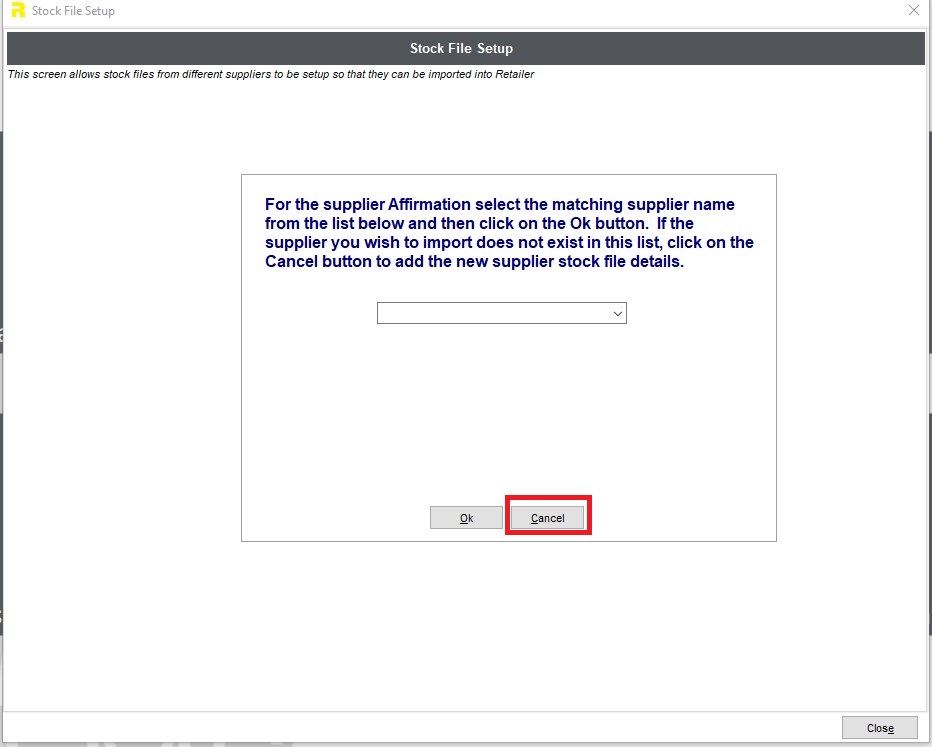Click the line 'supplier you wish to import'
Image resolution: width=932 pixels, height=747 pixels.
(x=509, y=243)
